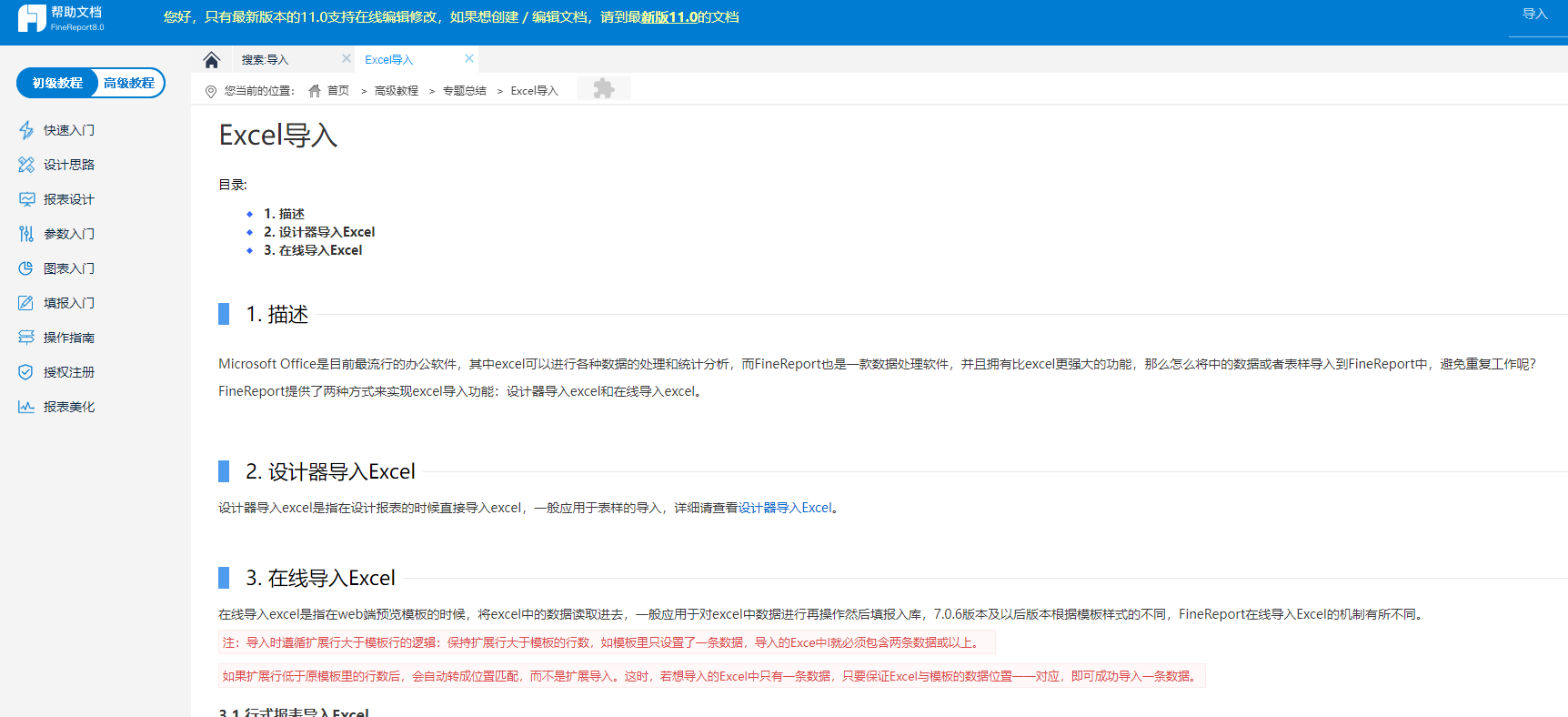
Task: Click the Excel导入 breadcrumb item
Action: (534, 91)
